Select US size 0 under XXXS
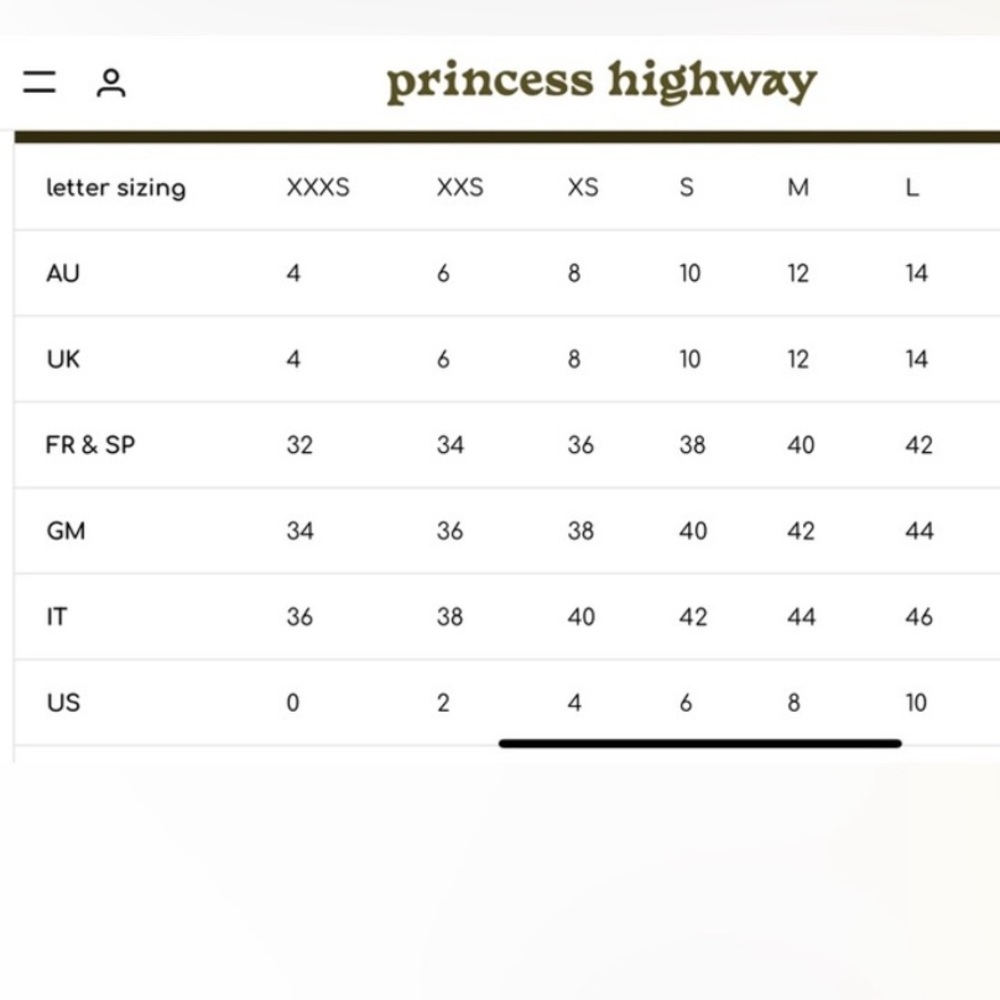Viewport: 1000px width, 1000px height. [x=293, y=703]
